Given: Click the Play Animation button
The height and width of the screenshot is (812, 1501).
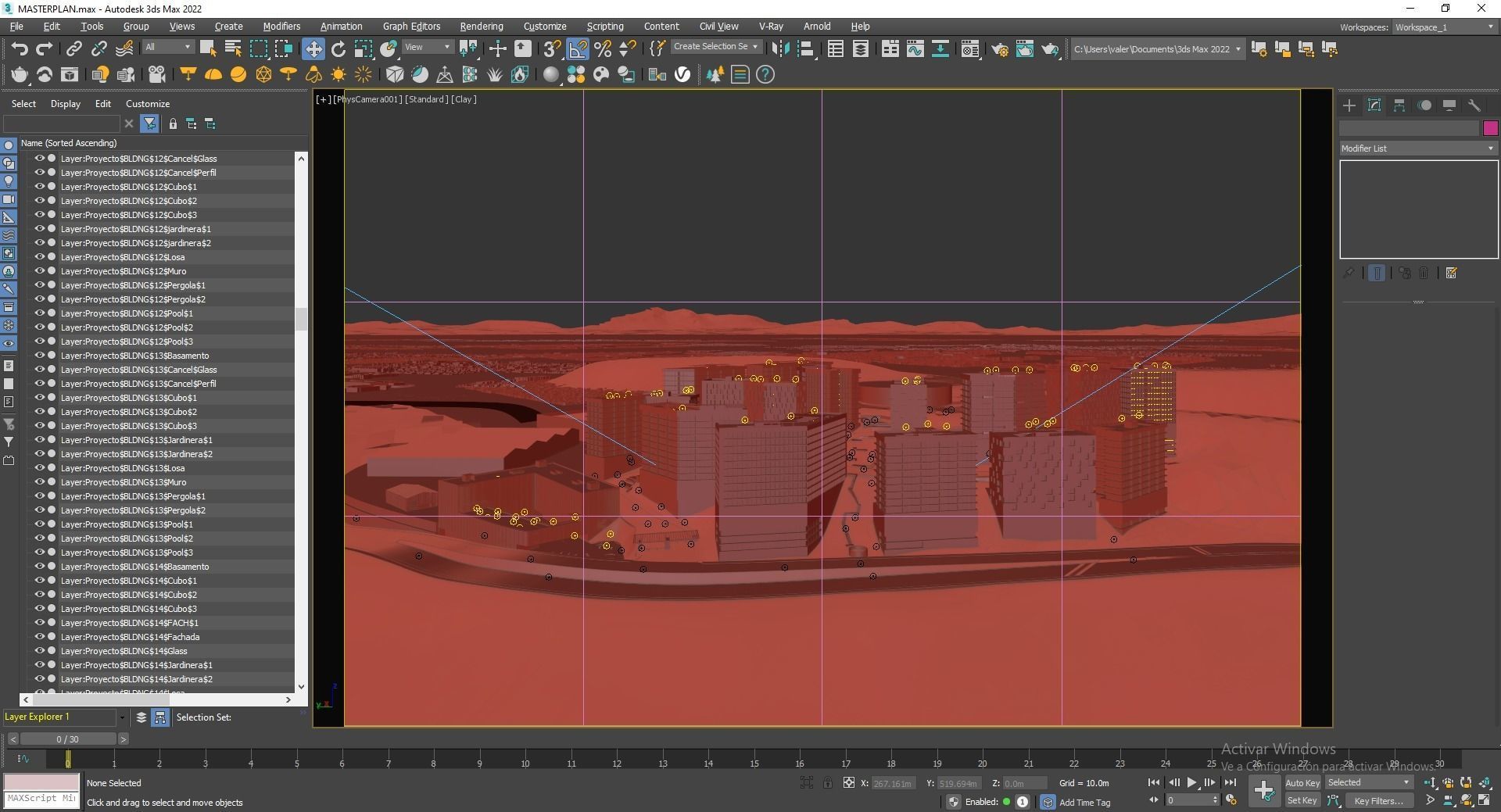Looking at the screenshot, I should pos(1191,782).
